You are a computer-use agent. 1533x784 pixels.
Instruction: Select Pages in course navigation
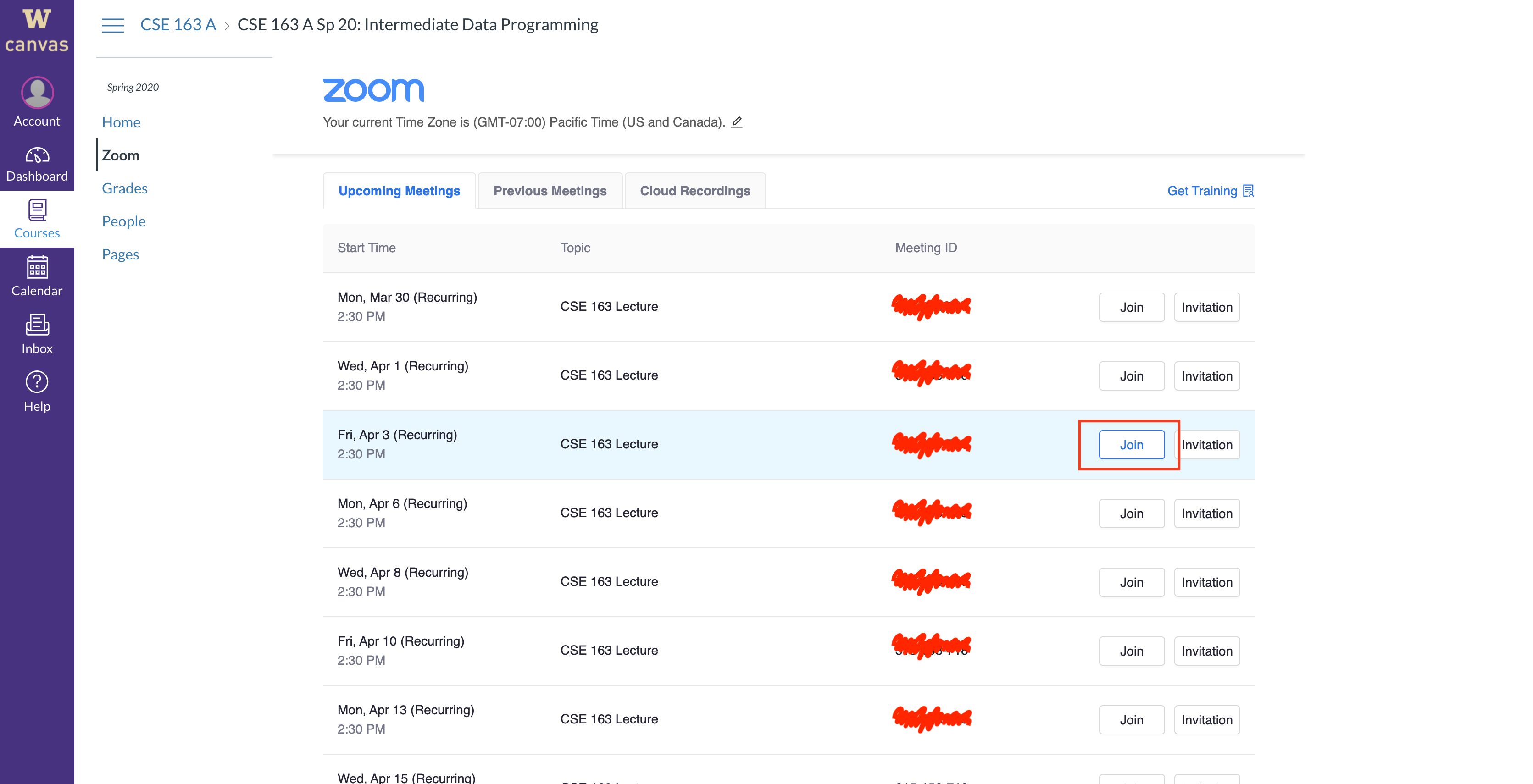(120, 254)
